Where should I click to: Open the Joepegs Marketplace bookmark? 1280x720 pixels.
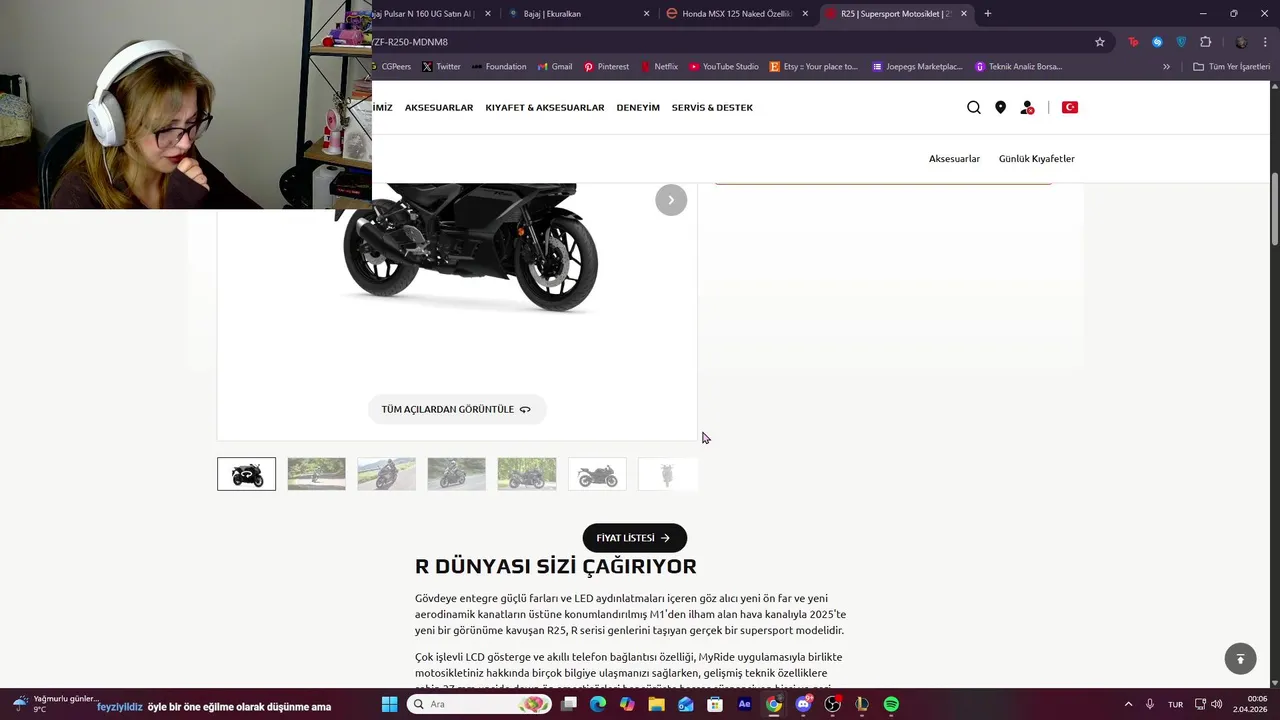[x=917, y=67]
